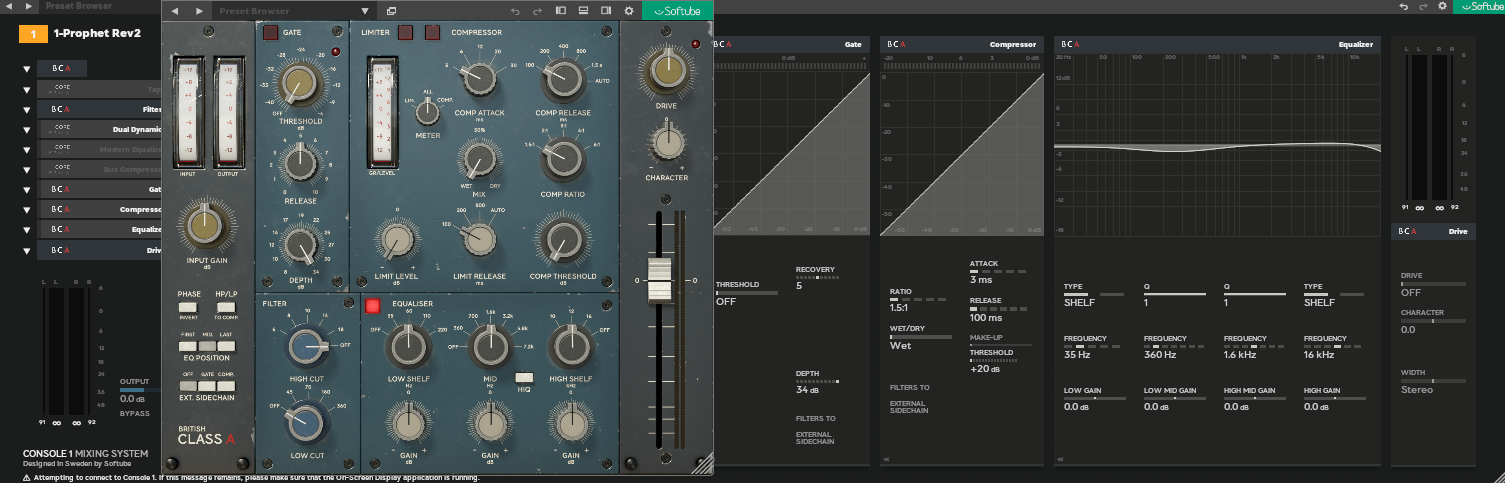1505x483 pixels.
Task: Select the 1-Prophet Rev2 track header
Action: pyautogui.click(x=97, y=34)
